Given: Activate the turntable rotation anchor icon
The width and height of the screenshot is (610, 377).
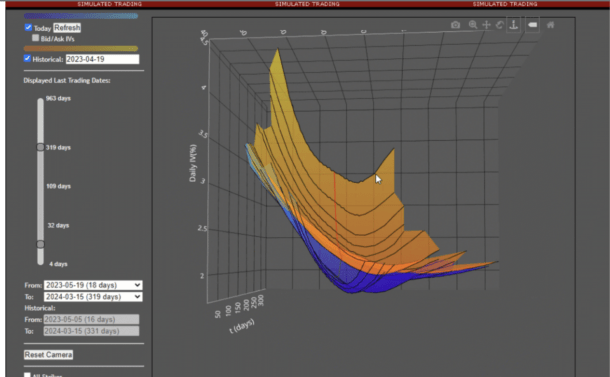Looking at the screenshot, I should [x=514, y=25].
